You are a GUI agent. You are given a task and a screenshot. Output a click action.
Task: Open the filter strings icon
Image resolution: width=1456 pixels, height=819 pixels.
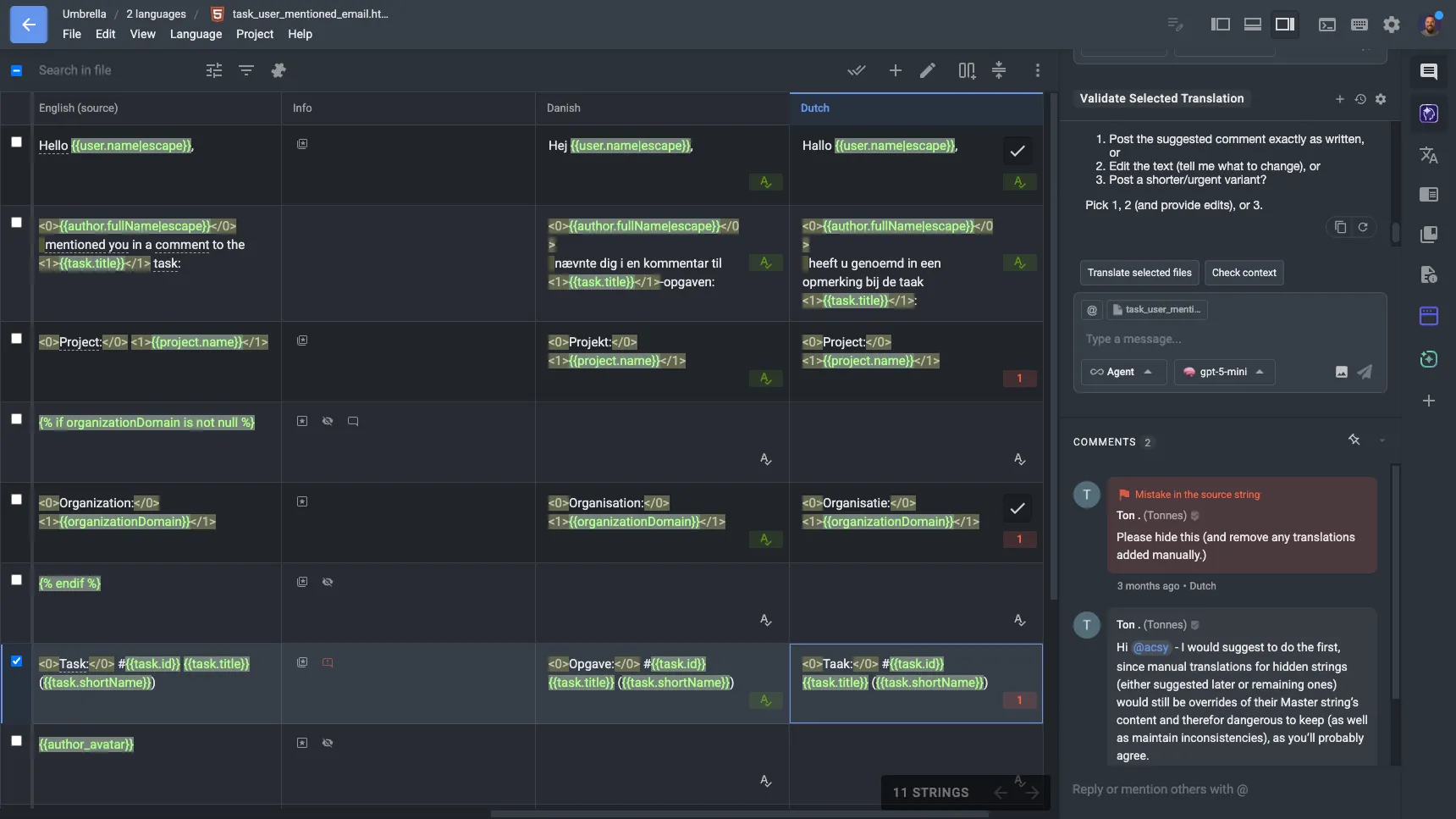[246, 70]
